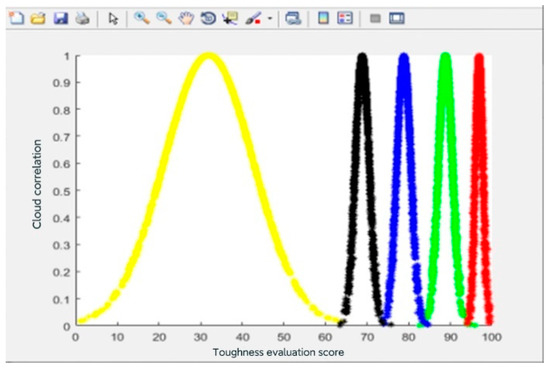This screenshot has width=550, height=370.
Task: Hide plot tools with the gray square icon
Action: [x=375, y=18]
